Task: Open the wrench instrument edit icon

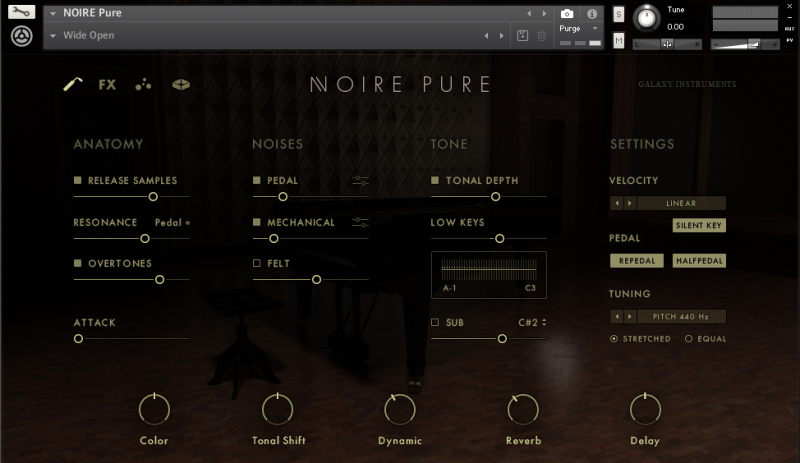Action: pos(21,12)
